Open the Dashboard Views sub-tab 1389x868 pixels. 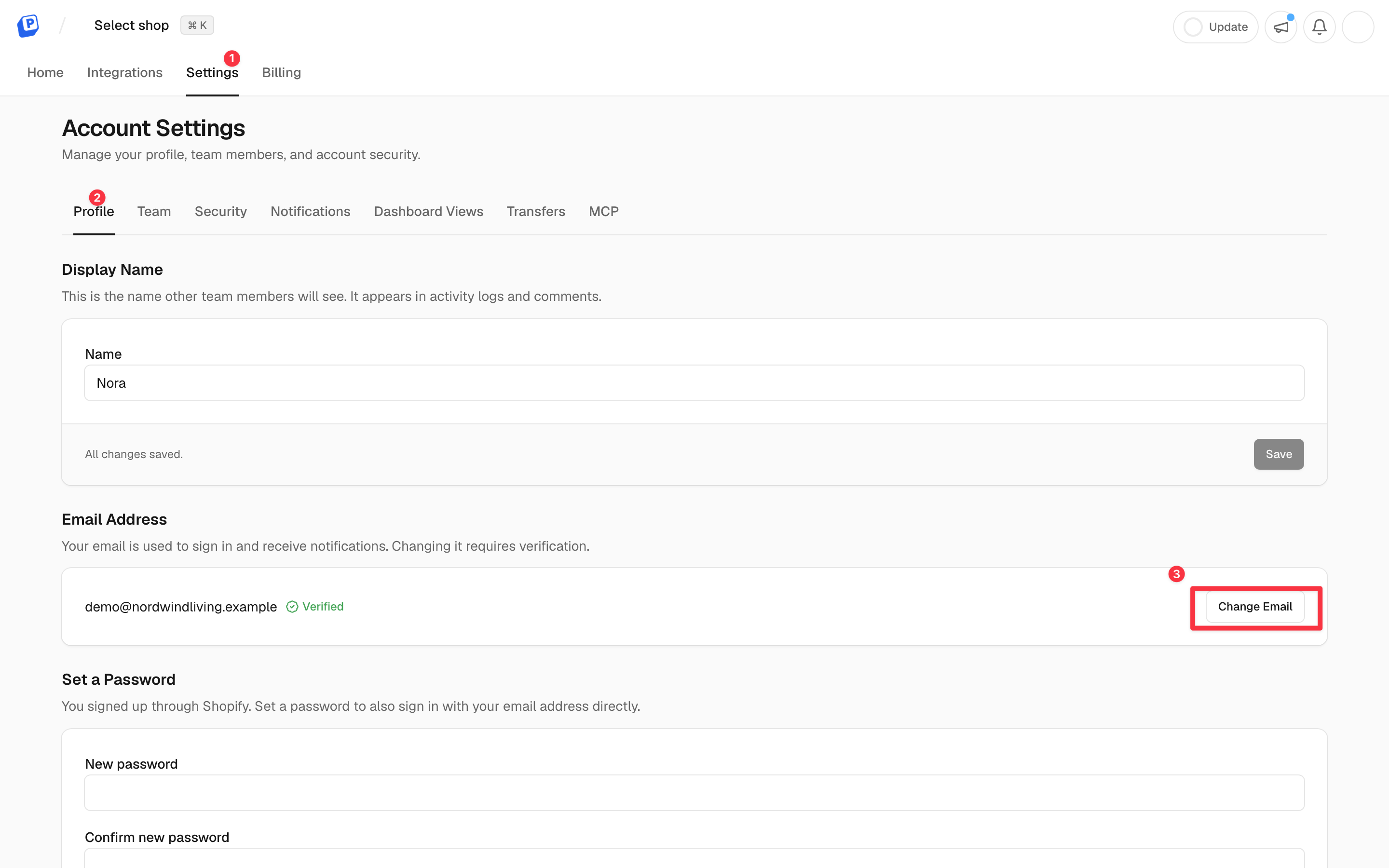pyautogui.click(x=428, y=211)
